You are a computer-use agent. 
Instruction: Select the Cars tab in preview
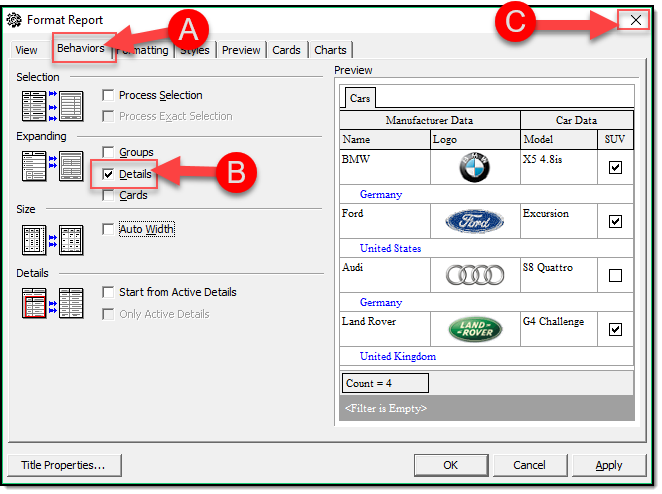click(359, 99)
